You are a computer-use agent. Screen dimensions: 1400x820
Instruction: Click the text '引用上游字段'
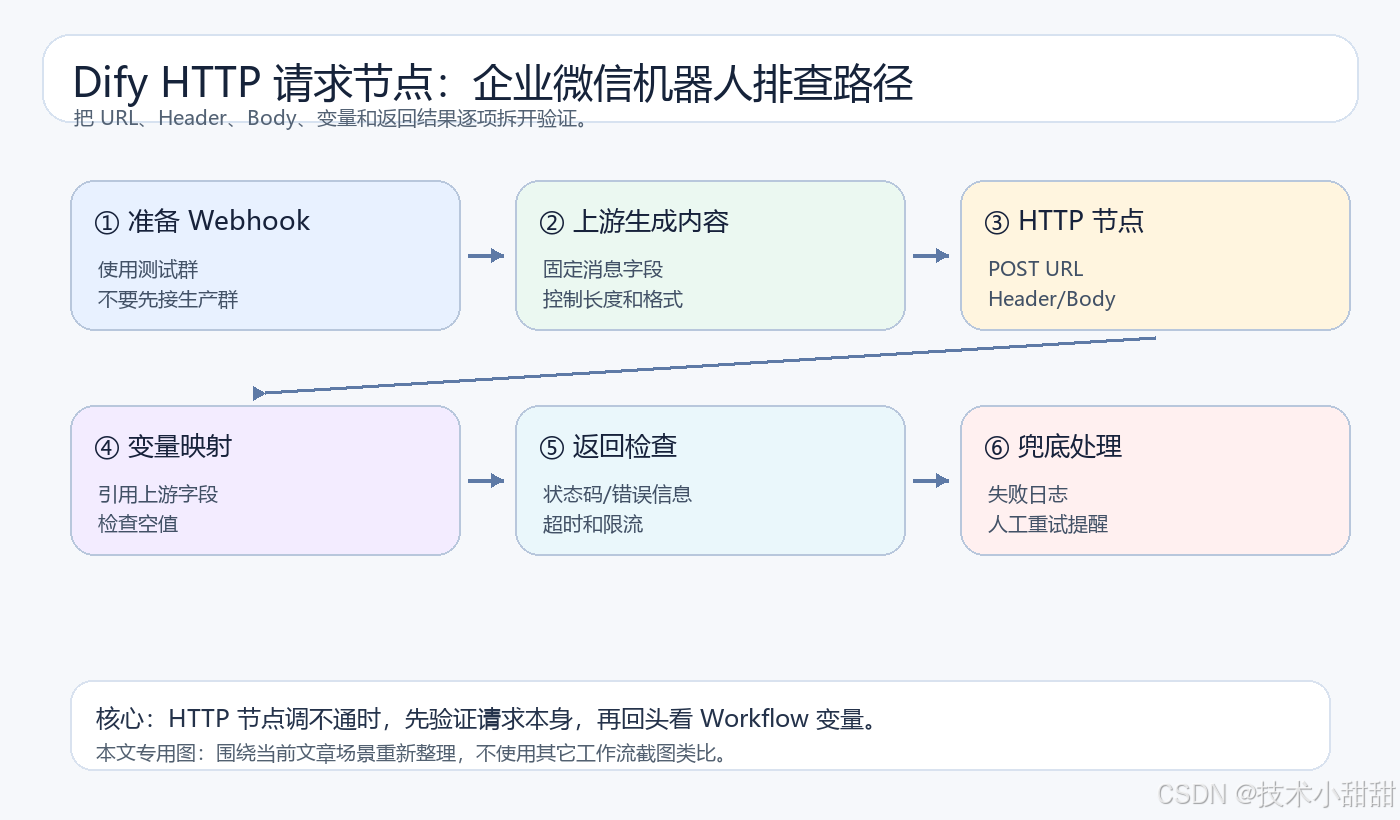(158, 494)
